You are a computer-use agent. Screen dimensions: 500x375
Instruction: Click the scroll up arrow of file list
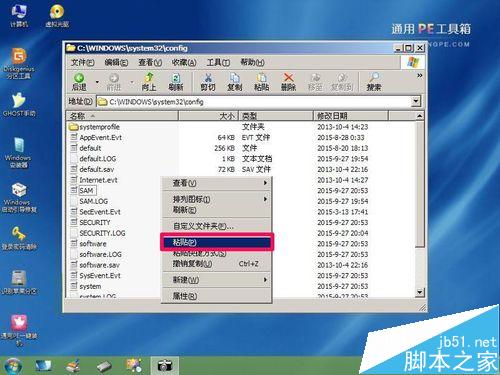[x=419, y=116]
